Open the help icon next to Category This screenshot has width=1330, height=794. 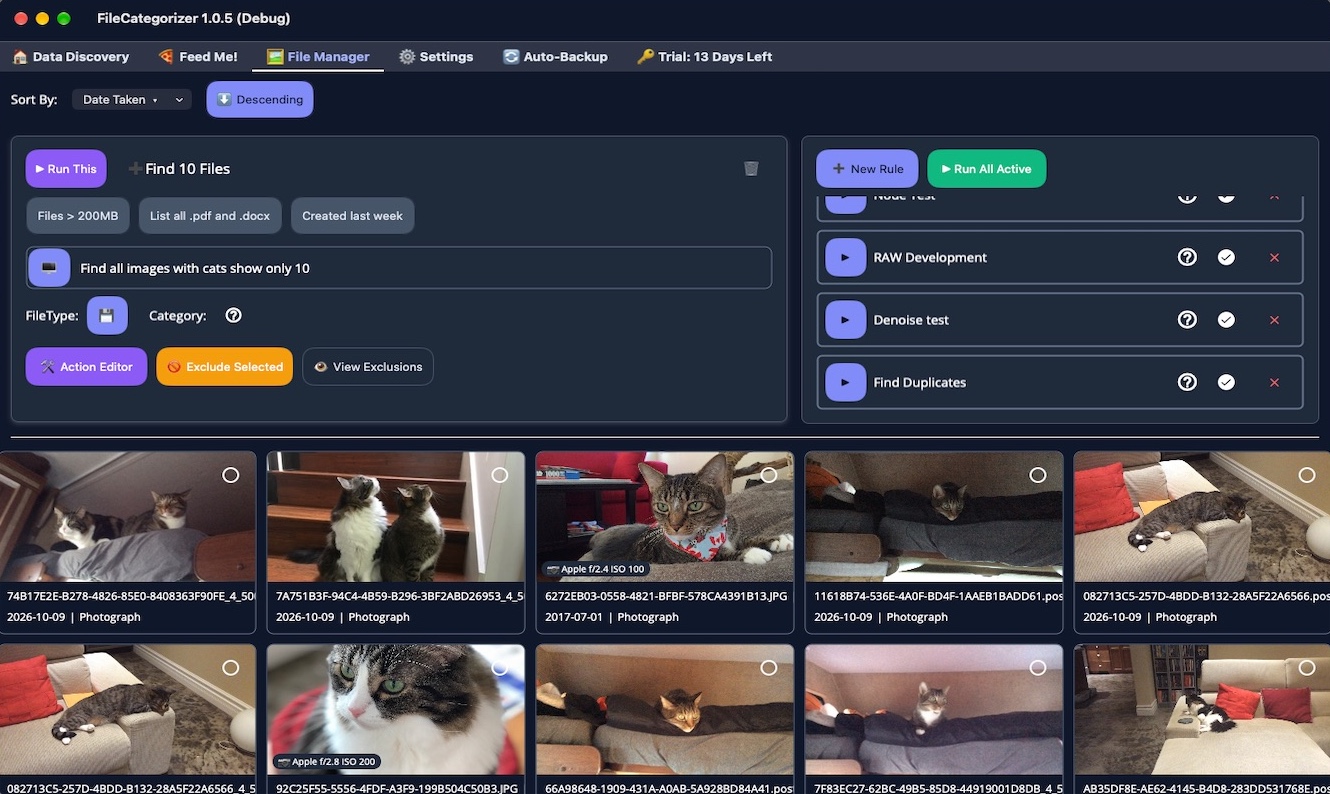coord(234,315)
